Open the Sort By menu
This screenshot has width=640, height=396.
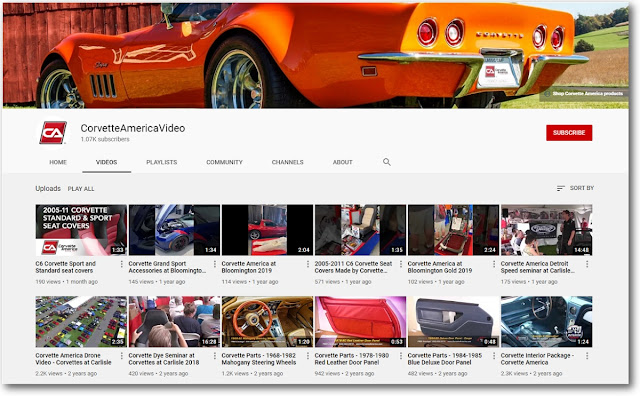(575, 188)
